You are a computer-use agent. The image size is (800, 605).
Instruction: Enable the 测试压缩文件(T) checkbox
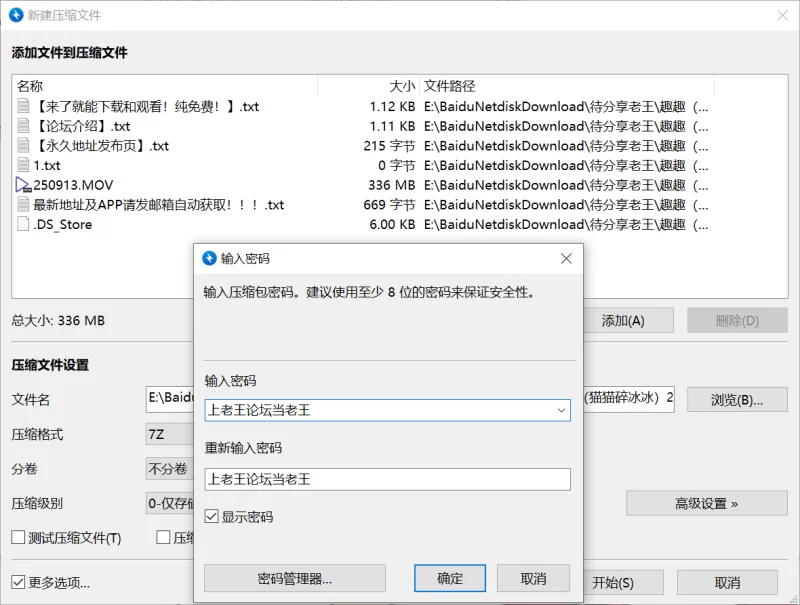pyautogui.click(x=19, y=538)
